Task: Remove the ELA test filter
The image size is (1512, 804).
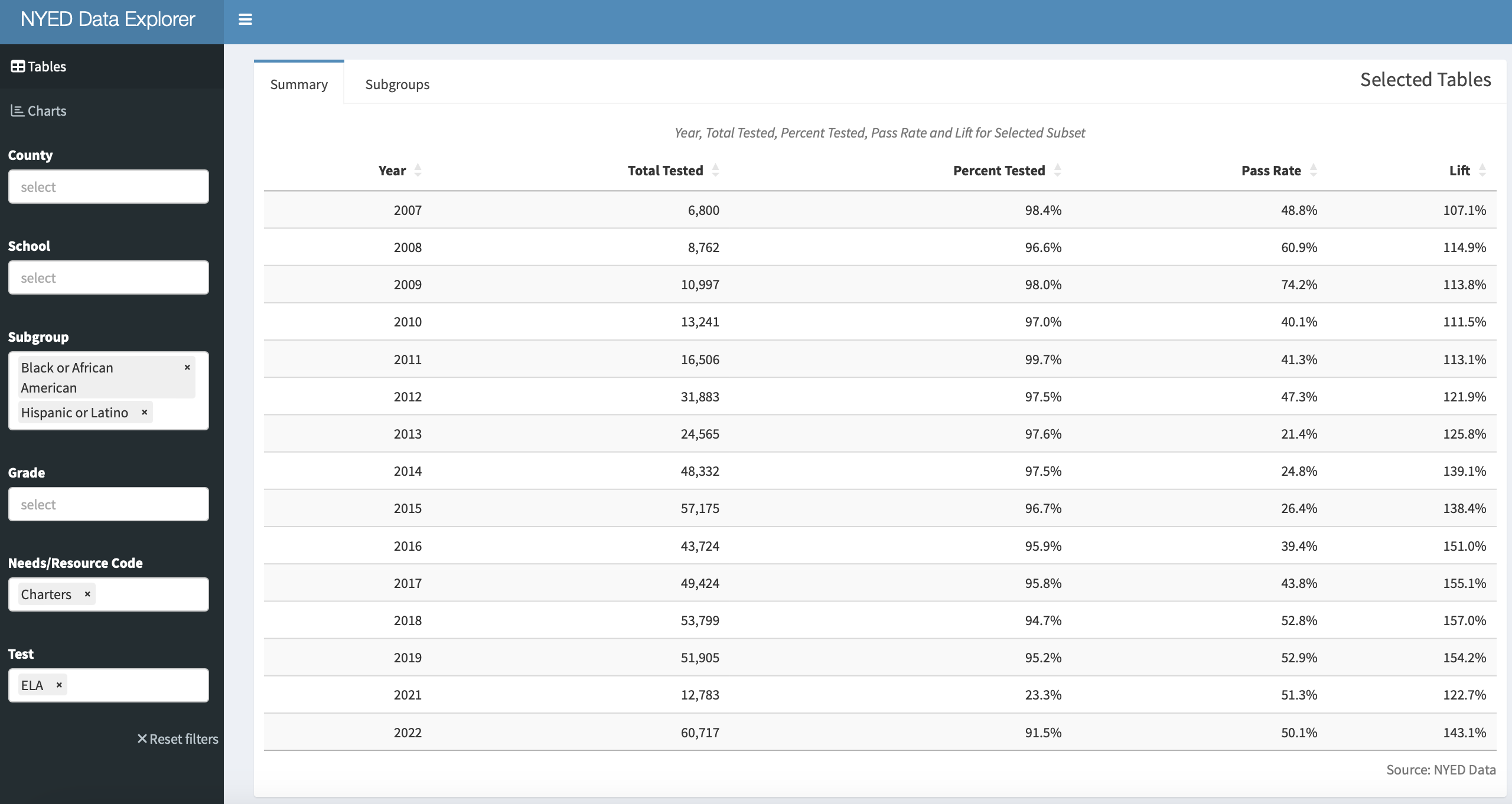Action: 59,685
